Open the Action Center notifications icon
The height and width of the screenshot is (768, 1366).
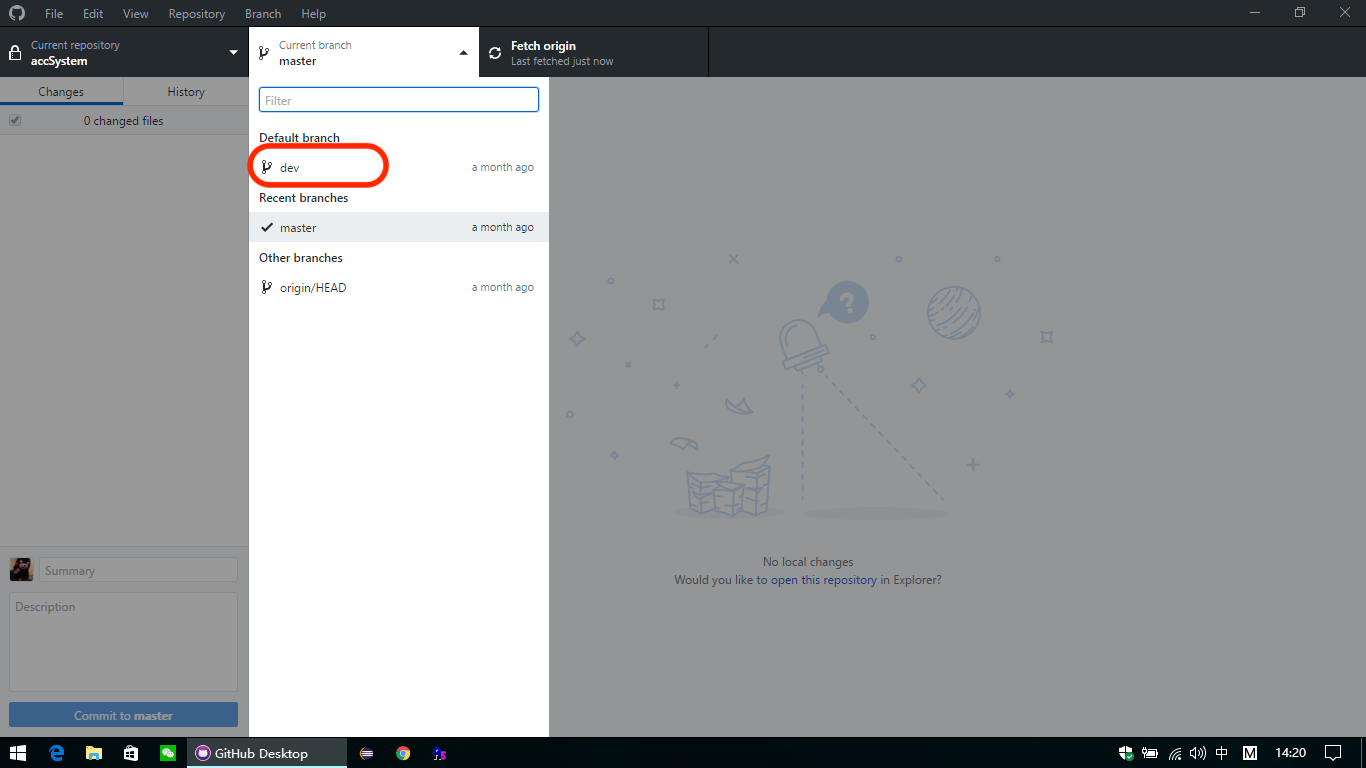(x=1333, y=753)
